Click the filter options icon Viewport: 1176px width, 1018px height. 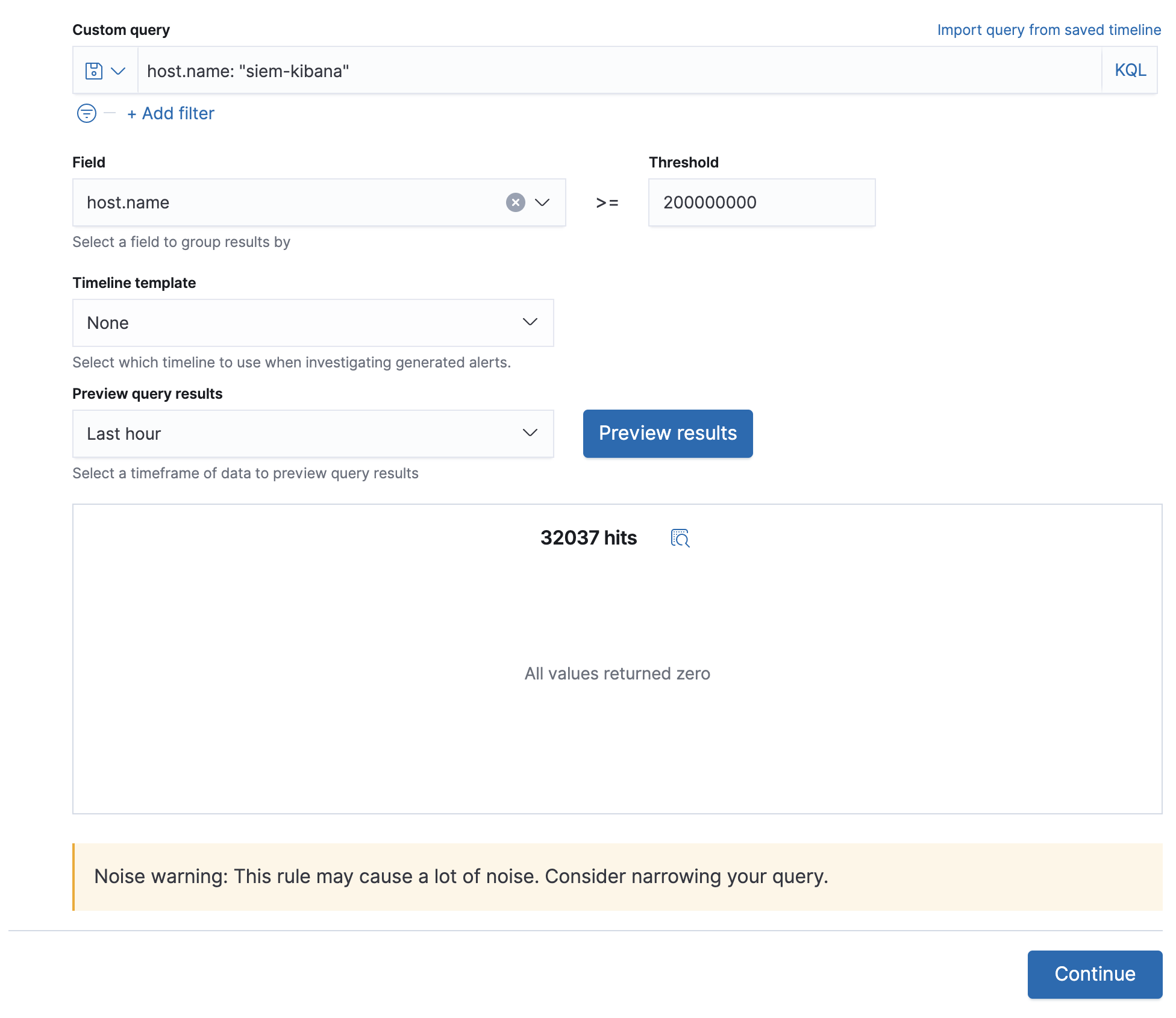[87, 113]
